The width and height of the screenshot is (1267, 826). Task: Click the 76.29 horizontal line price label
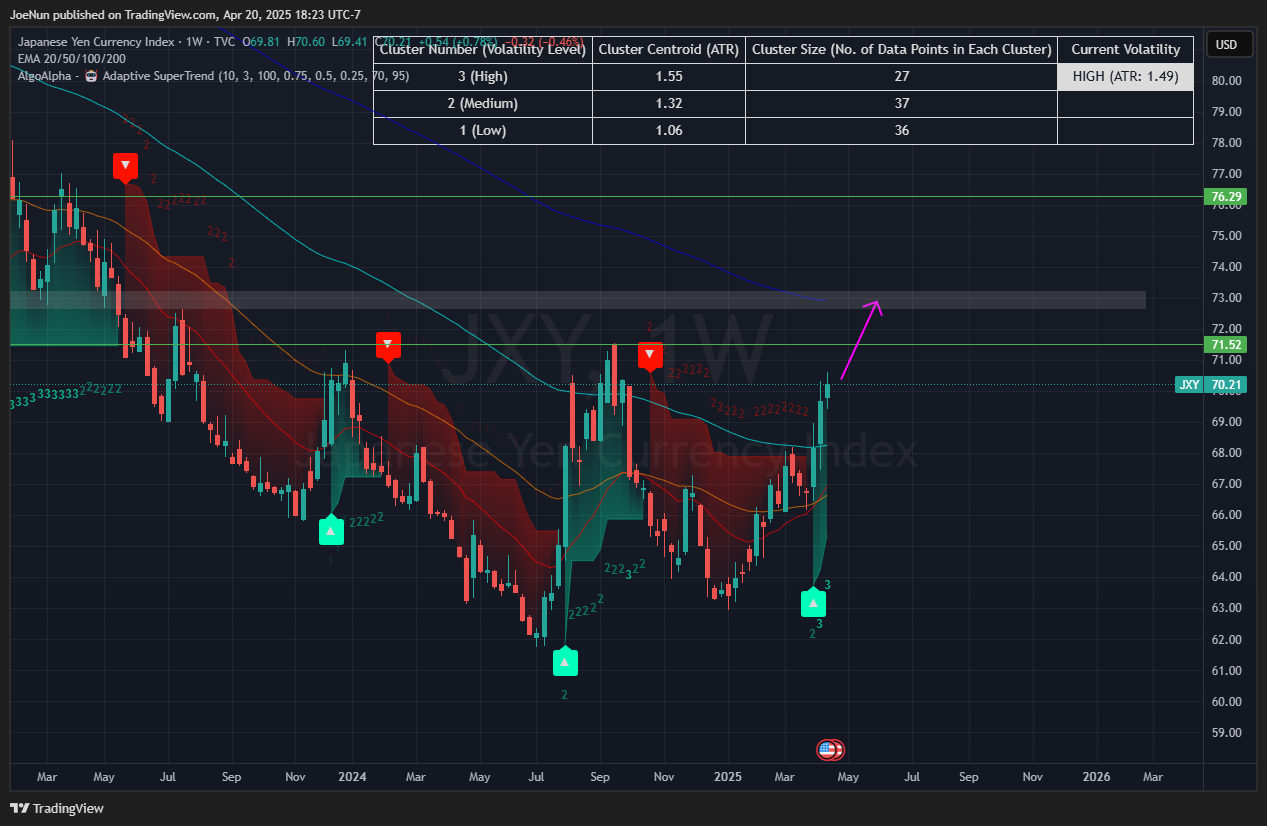point(1226,197)
